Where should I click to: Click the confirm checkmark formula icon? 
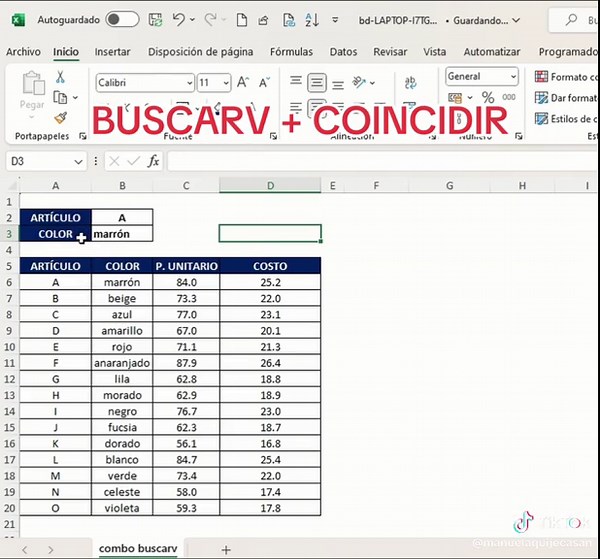(134, 161)
